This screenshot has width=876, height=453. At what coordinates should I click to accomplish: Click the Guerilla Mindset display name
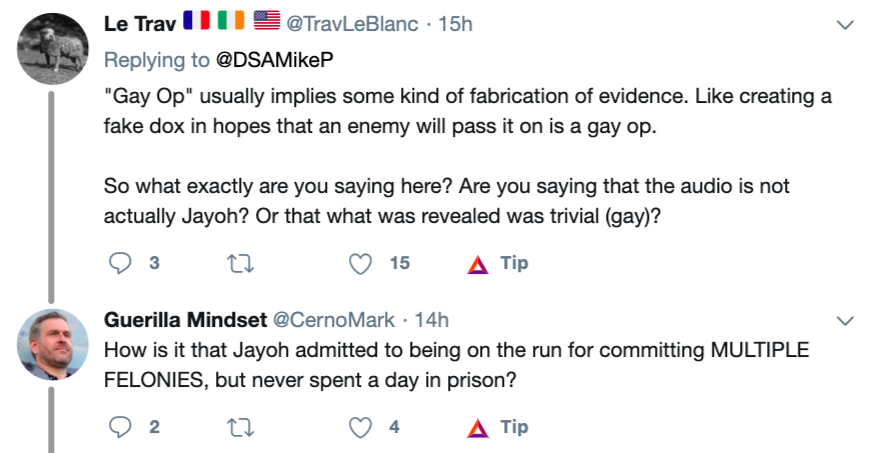[x=185, y=320]
